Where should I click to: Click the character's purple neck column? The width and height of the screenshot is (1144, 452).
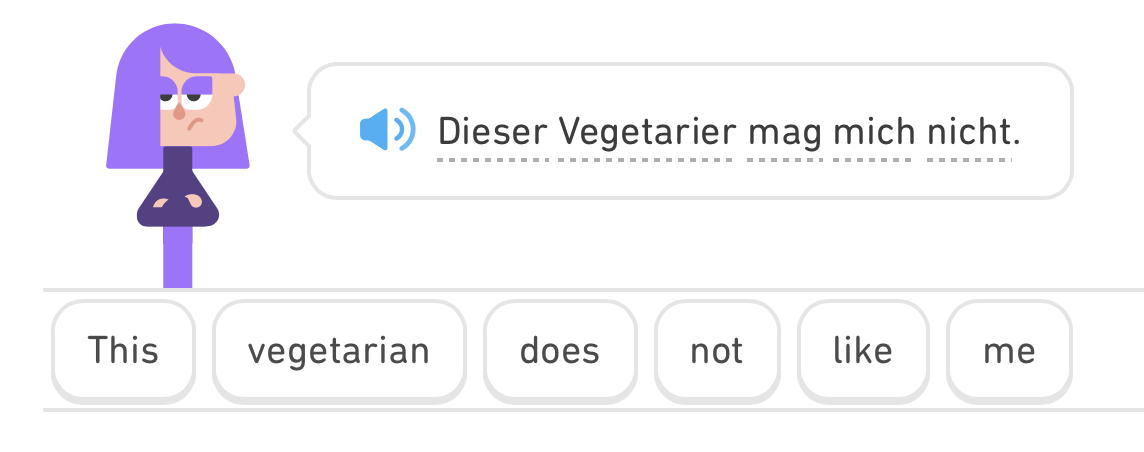[x=177, y=258]
